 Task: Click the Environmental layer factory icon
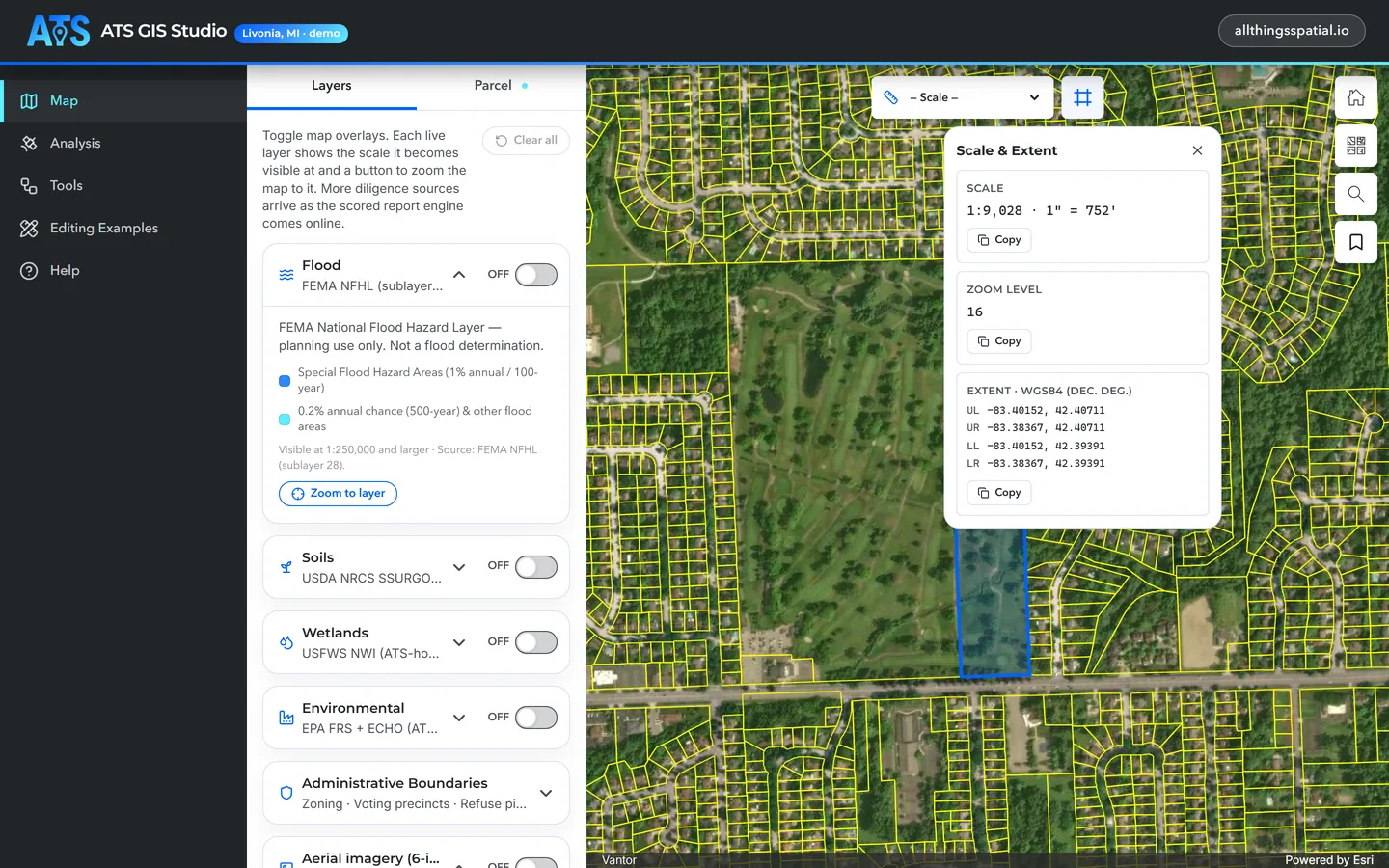(286, 718)
